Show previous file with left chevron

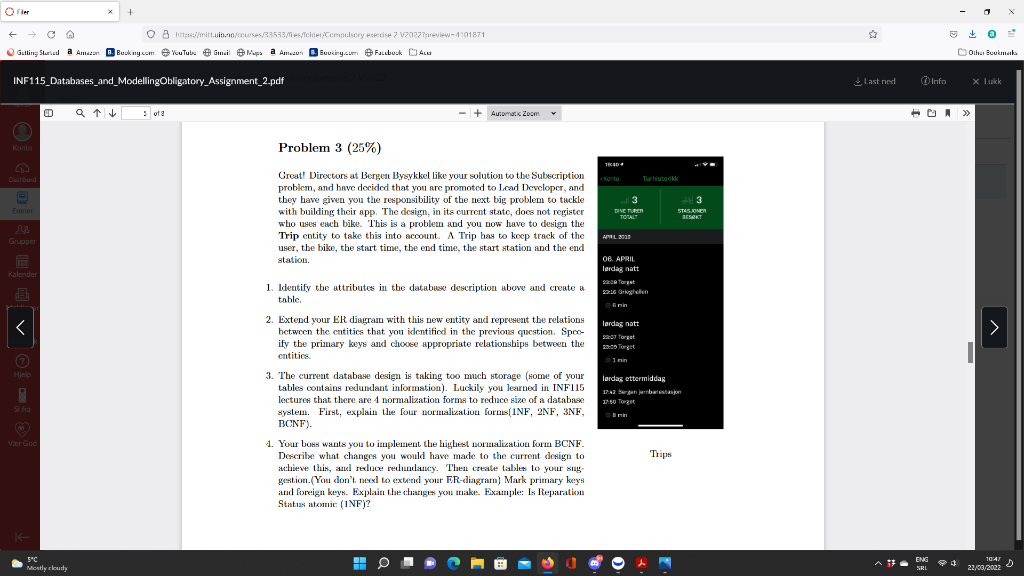[x=20, y=327]
